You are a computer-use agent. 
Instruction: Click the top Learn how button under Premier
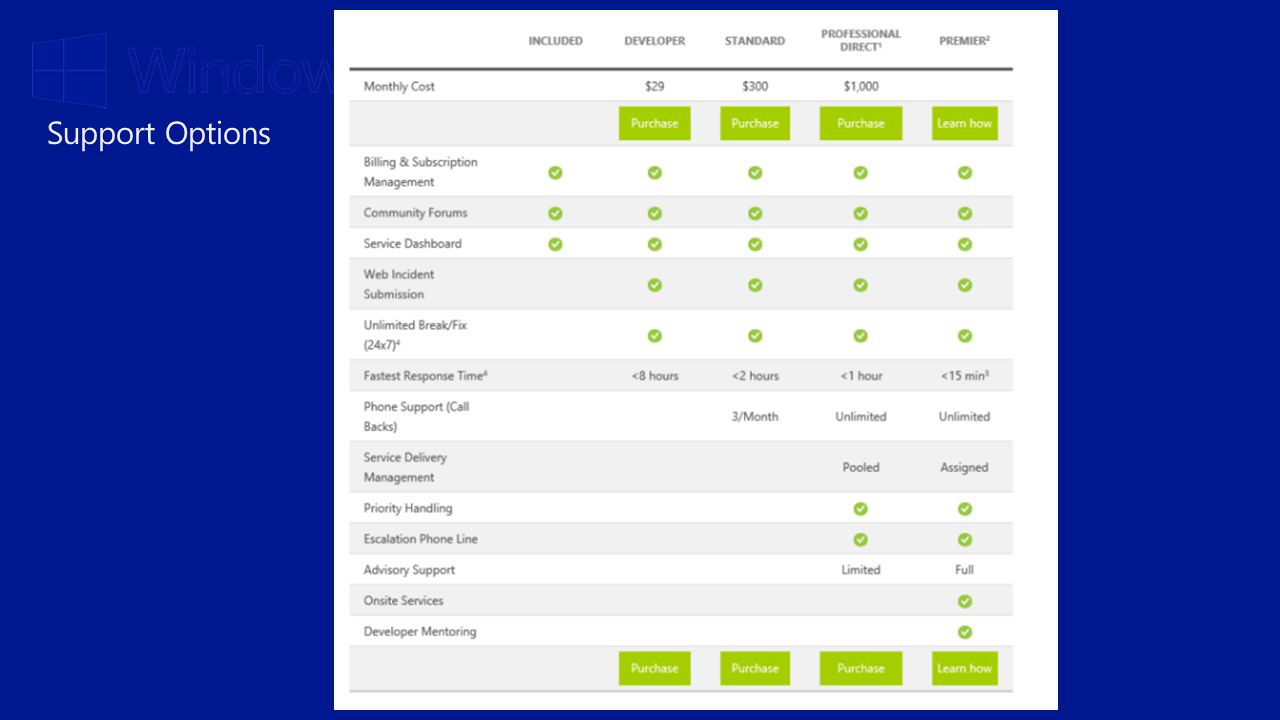click(x=964, y=123)
